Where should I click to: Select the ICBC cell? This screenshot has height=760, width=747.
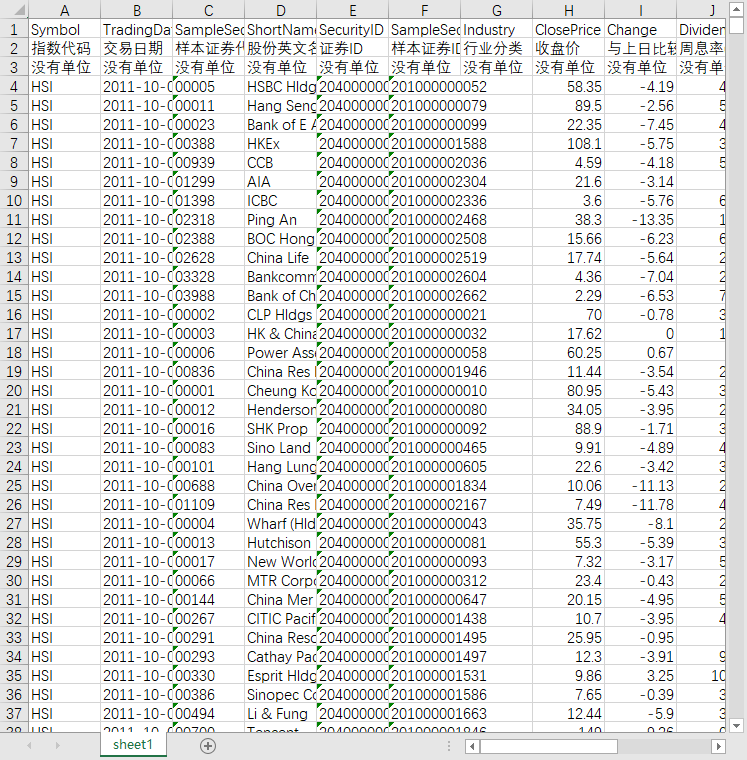coord(281,201)
